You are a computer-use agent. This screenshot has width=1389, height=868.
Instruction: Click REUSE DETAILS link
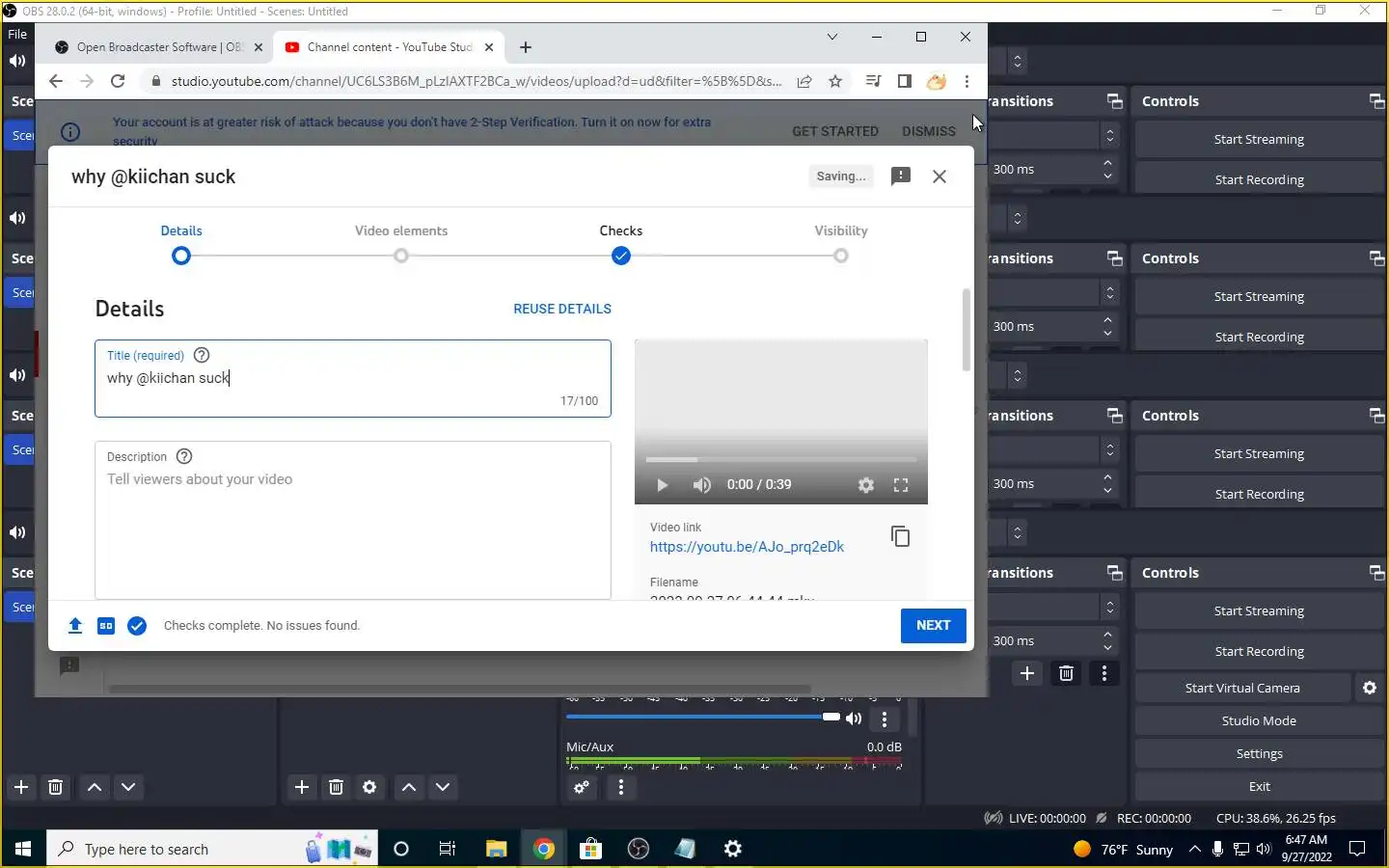point(562,309)
